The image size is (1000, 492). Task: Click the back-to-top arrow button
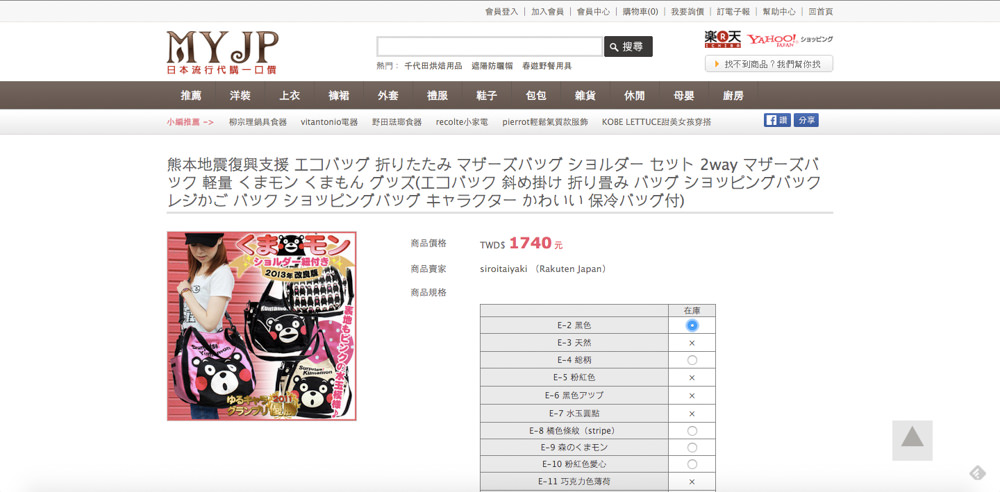click(x=912, y=440)
